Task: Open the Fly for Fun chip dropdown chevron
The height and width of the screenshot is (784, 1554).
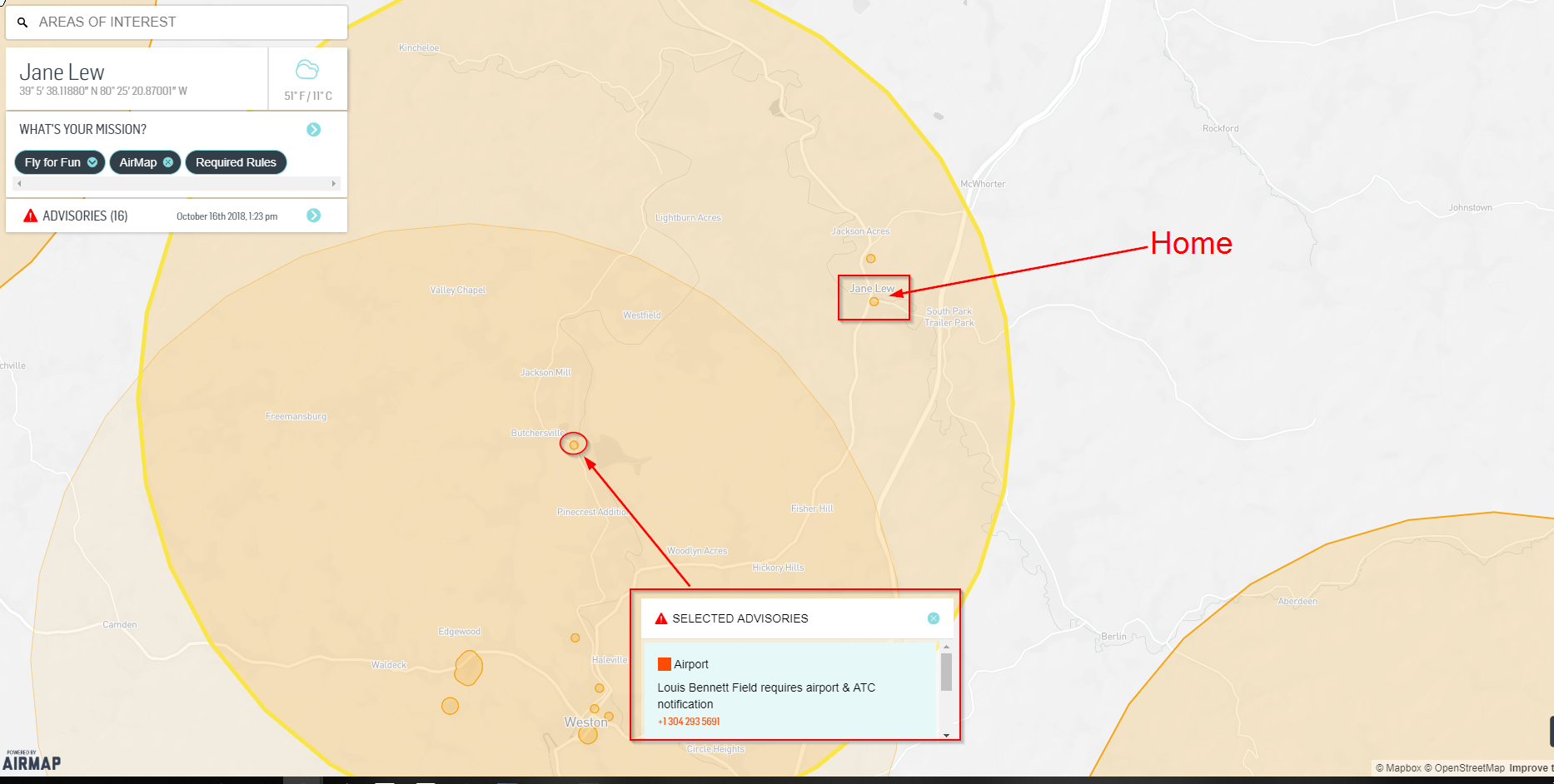Action: (x=92, y=162)
